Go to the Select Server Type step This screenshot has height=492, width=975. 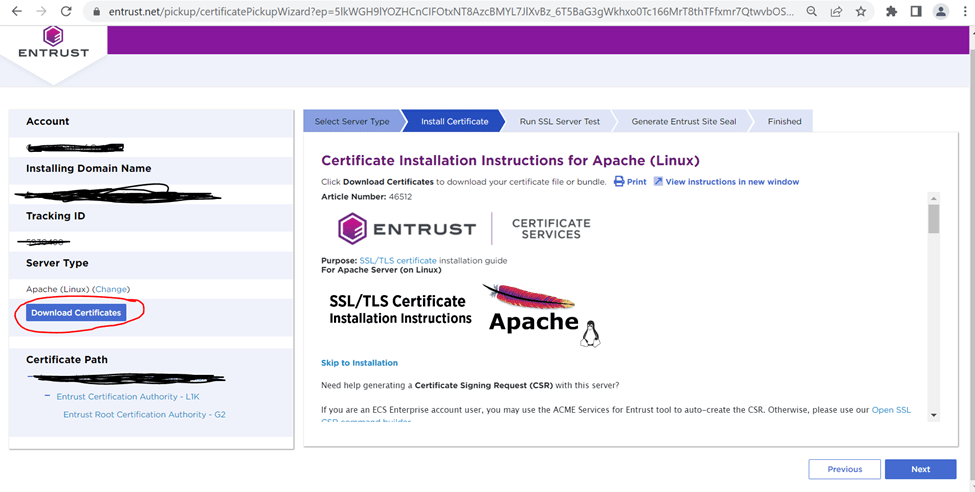click(x=352, y=121)
